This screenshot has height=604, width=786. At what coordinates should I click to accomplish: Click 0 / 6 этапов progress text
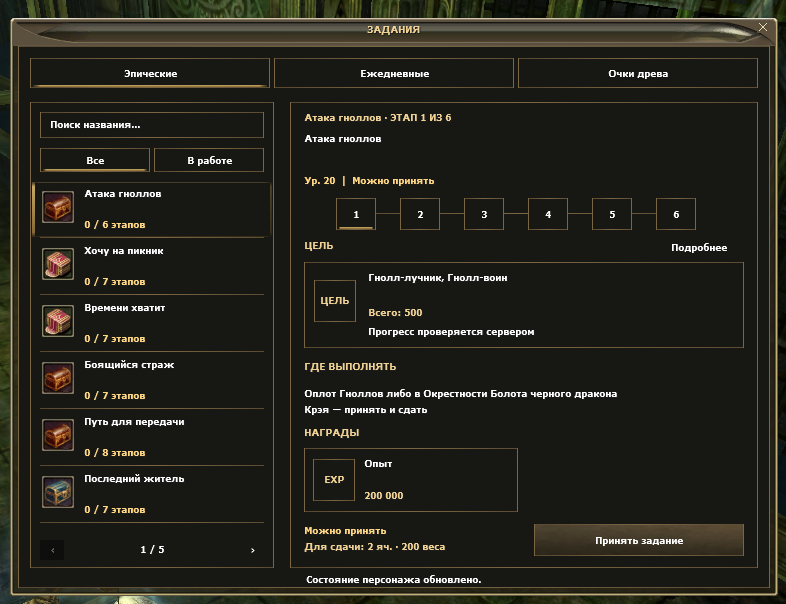pyautogui.click(x=115, y=225)
